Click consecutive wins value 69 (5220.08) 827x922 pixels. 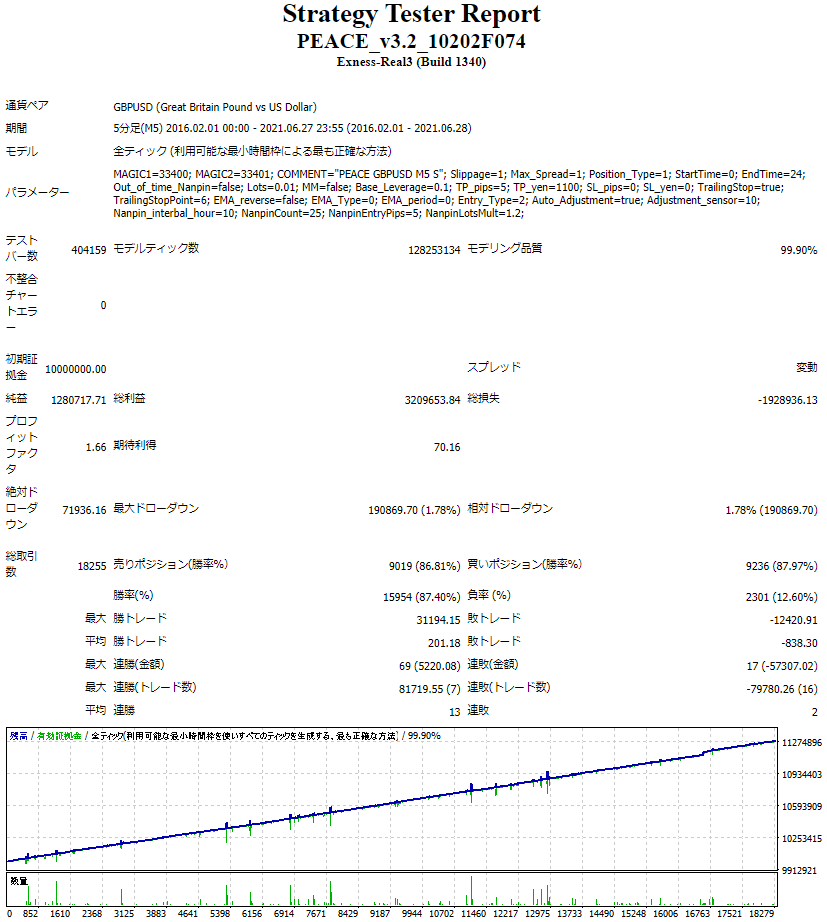[x=429, y=666]
